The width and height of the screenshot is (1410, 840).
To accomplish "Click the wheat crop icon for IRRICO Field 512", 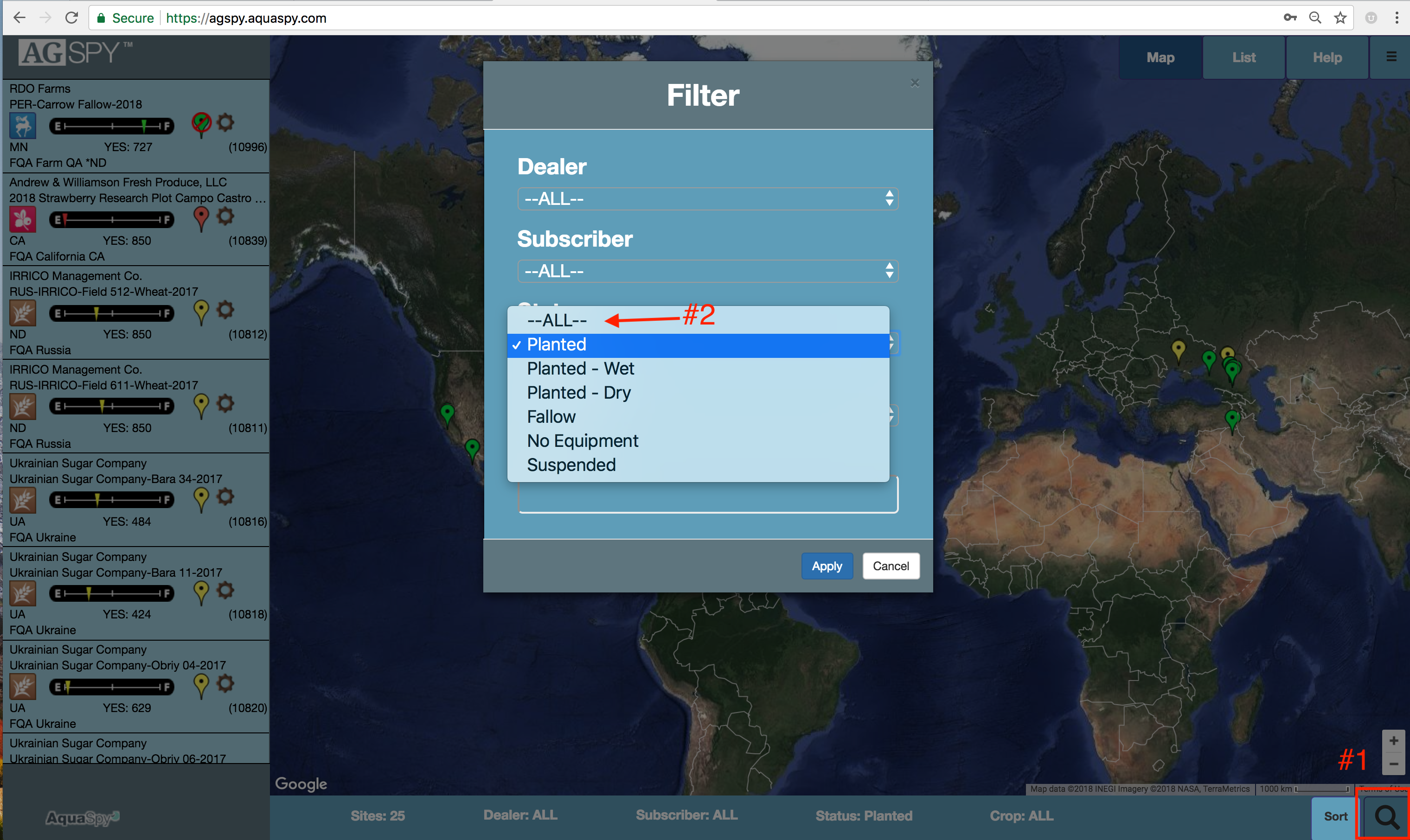I will point(23,313).
